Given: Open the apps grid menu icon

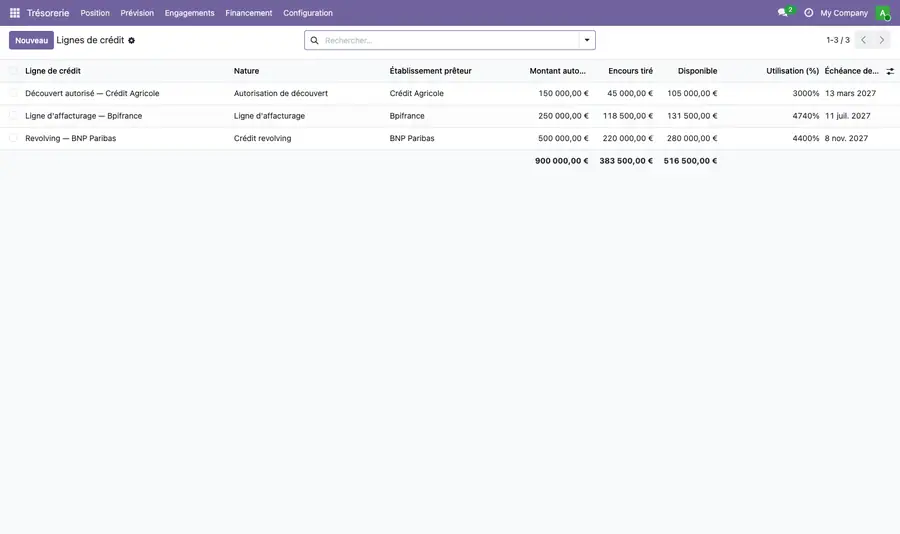Looking at the screenshot, I should click(15, 13).
